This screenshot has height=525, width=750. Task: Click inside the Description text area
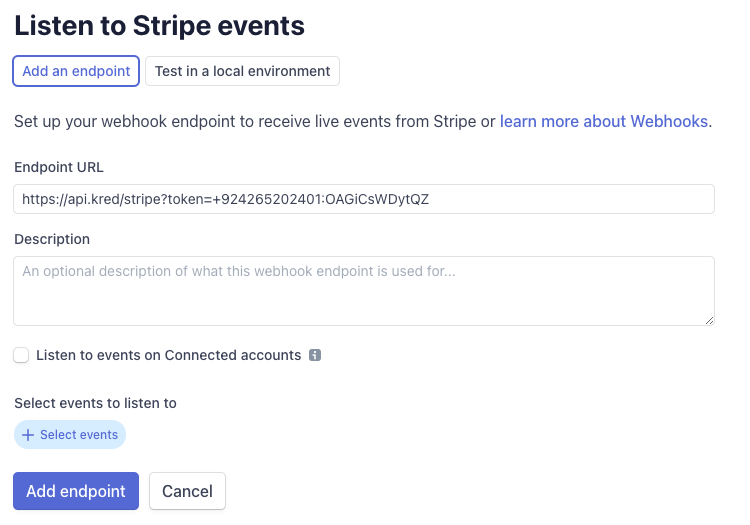(364, 291)
